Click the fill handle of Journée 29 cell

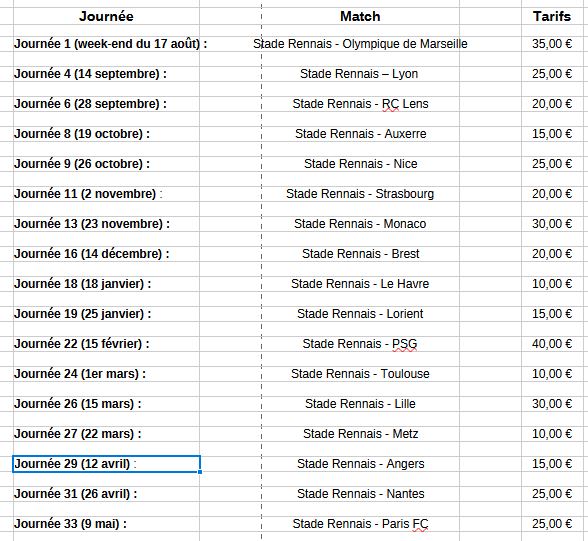(200, 472)
